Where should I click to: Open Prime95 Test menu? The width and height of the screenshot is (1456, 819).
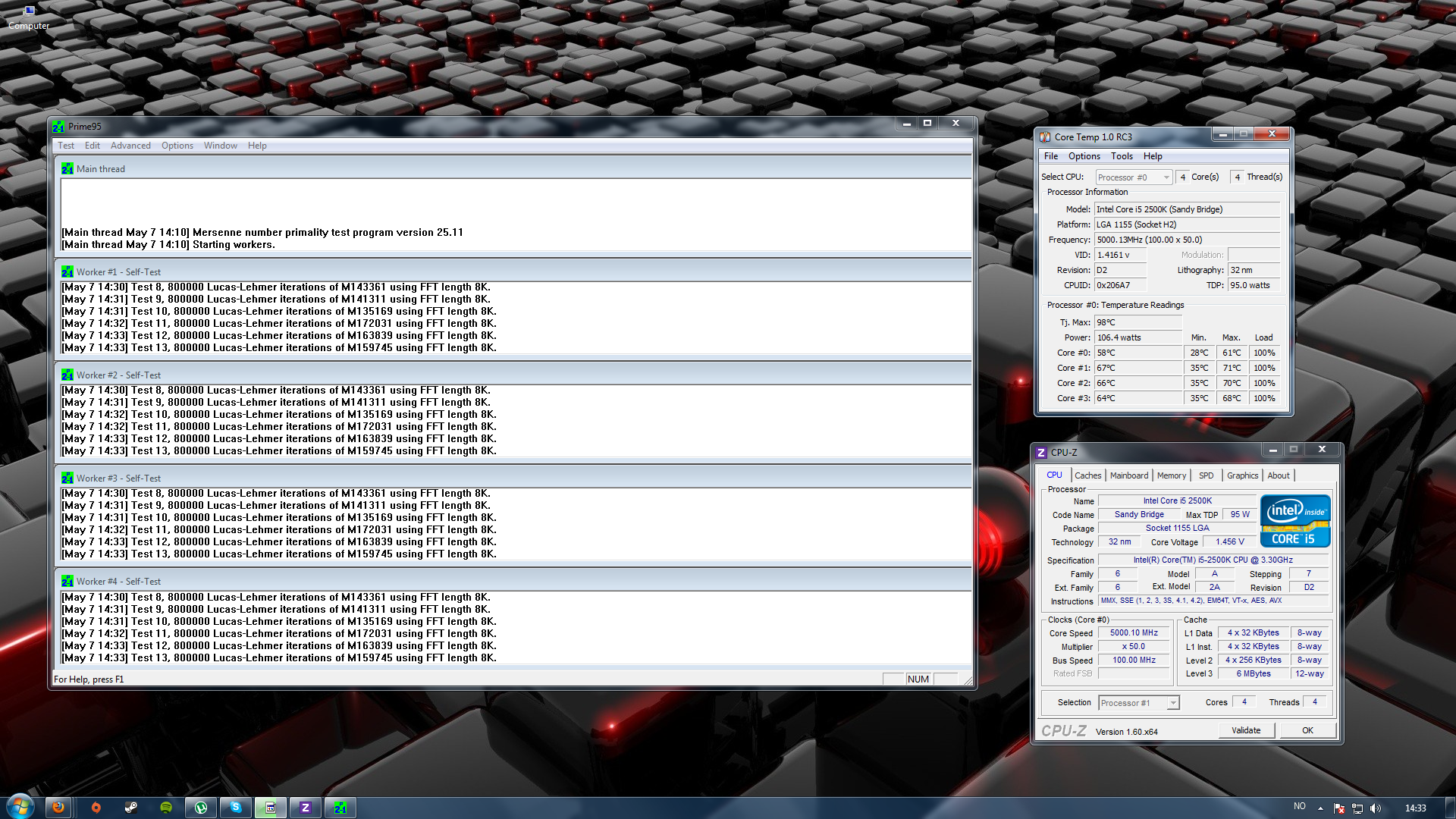tap(66, 146)
